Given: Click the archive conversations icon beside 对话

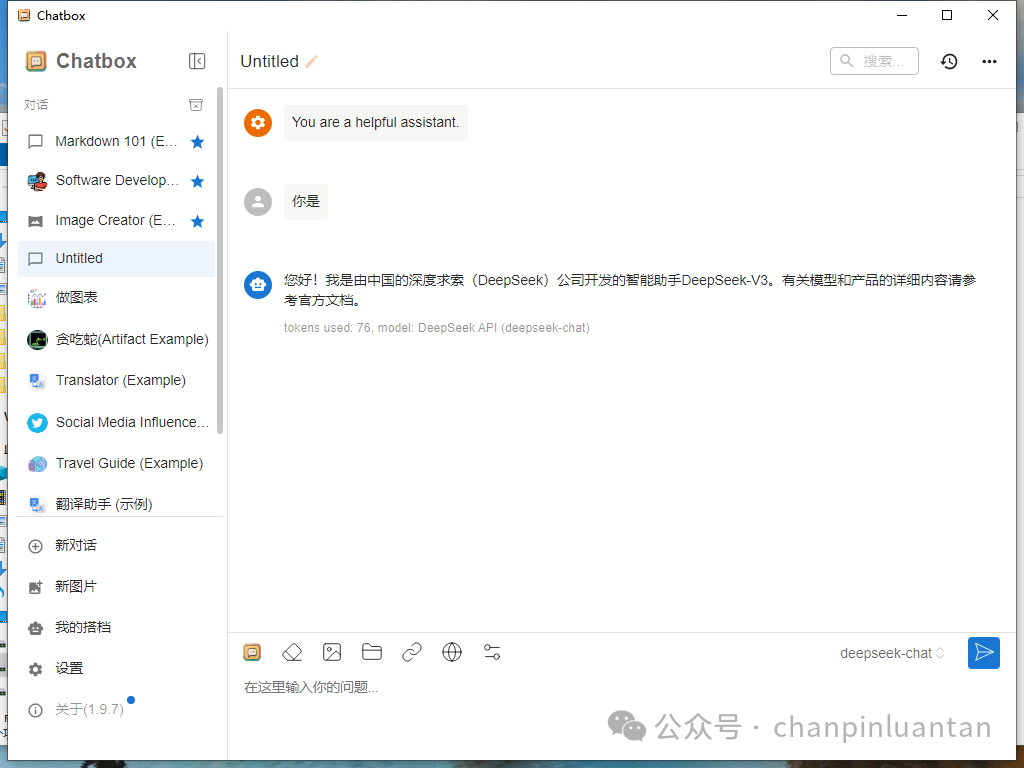Looking at the screenshot, I should click(x=196, y=105).
